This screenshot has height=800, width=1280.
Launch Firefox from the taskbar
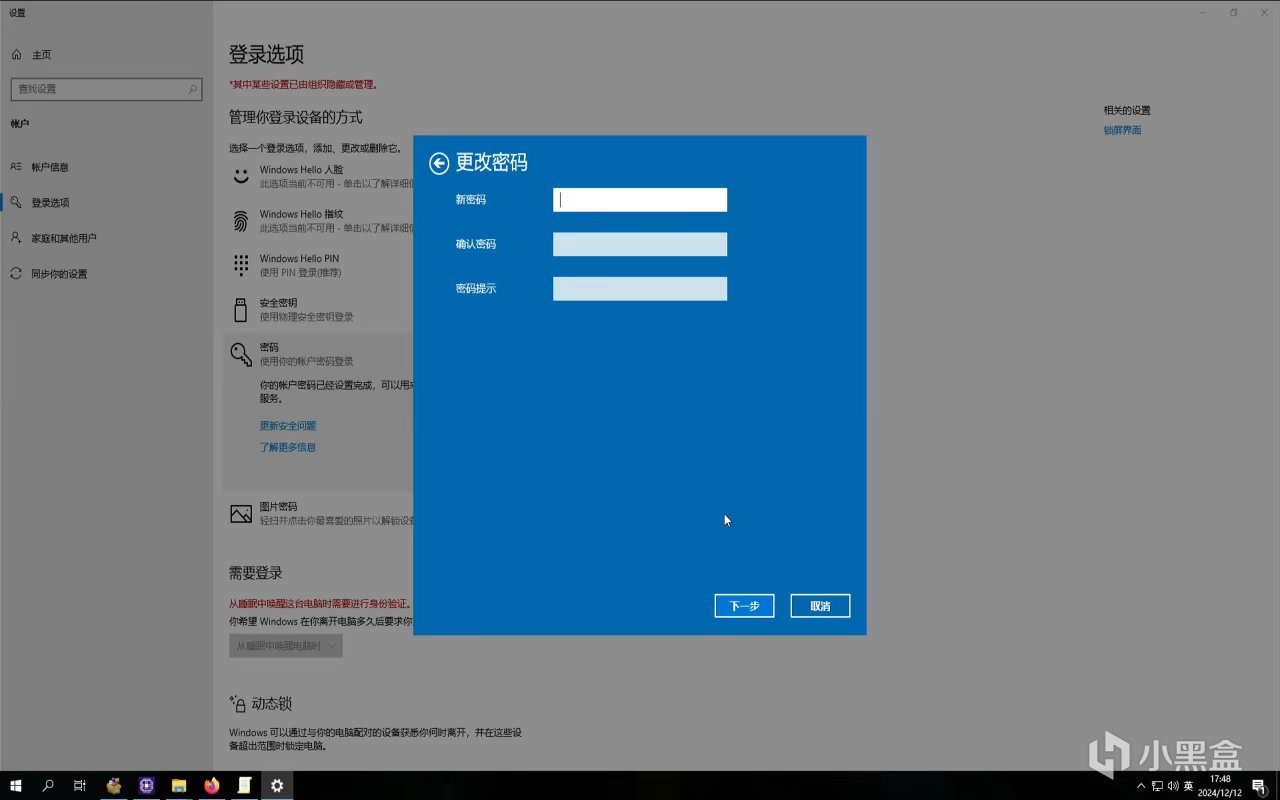pyautogui.click(x=211, y=786)
